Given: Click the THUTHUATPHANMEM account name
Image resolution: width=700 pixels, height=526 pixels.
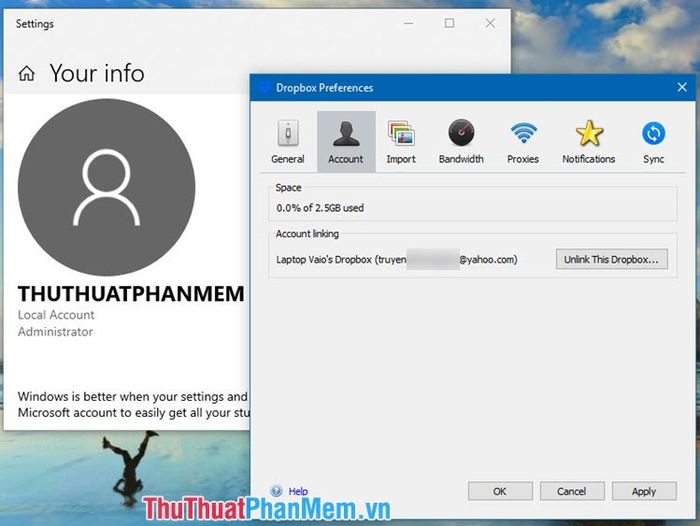Looking at the screenshot, I should (131, 294).
